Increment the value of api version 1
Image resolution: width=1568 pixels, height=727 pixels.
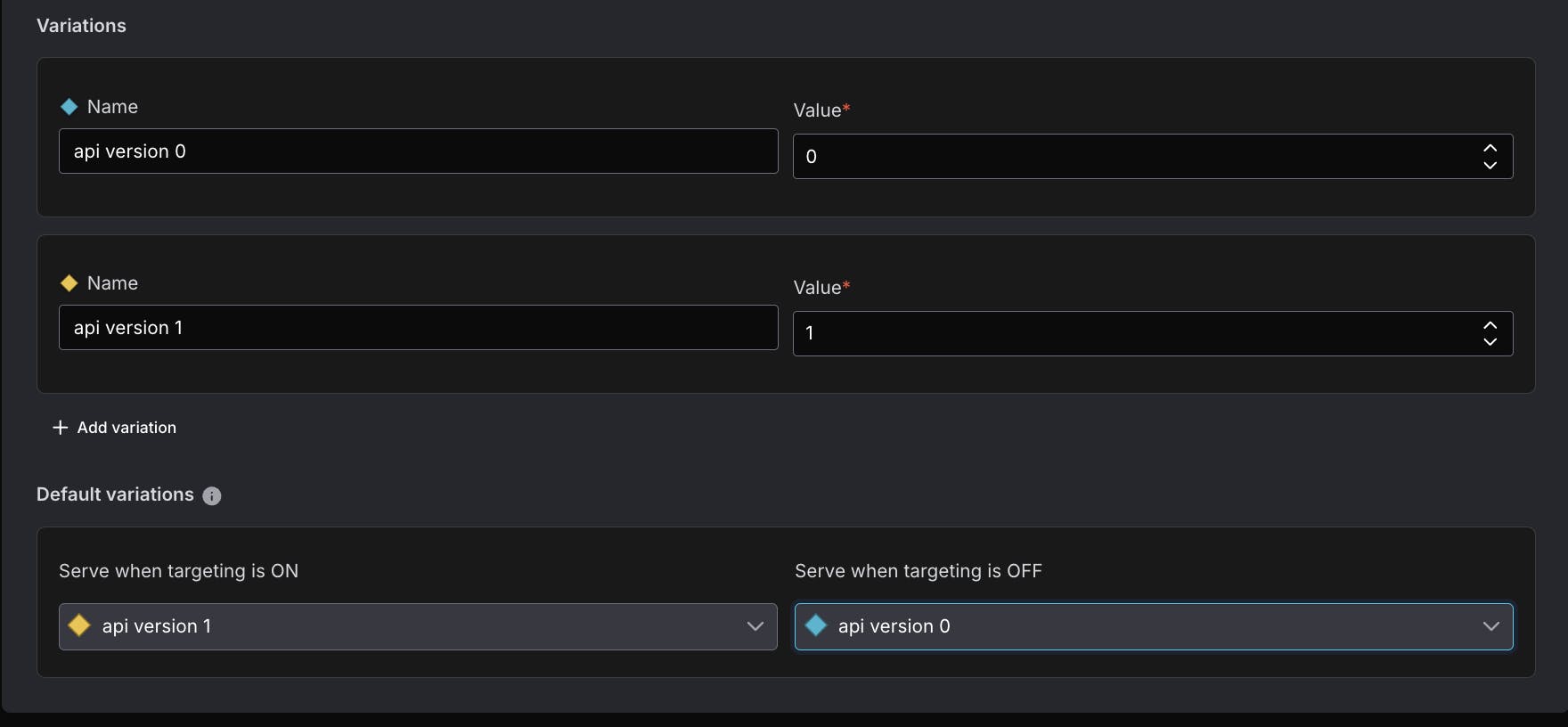point(1490,325)
